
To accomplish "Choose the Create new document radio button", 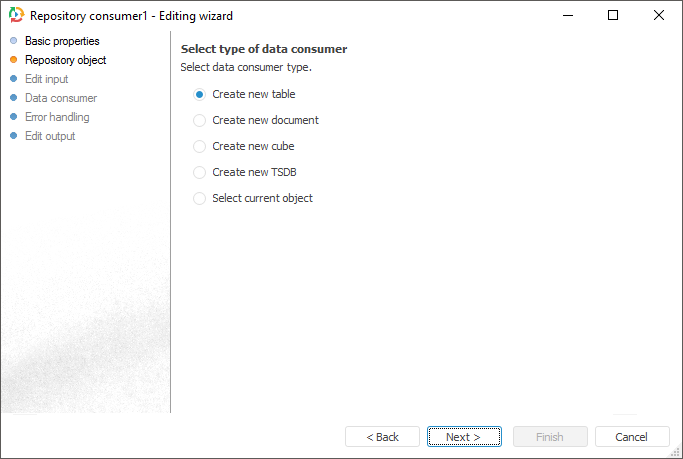I will coord(200,120).
